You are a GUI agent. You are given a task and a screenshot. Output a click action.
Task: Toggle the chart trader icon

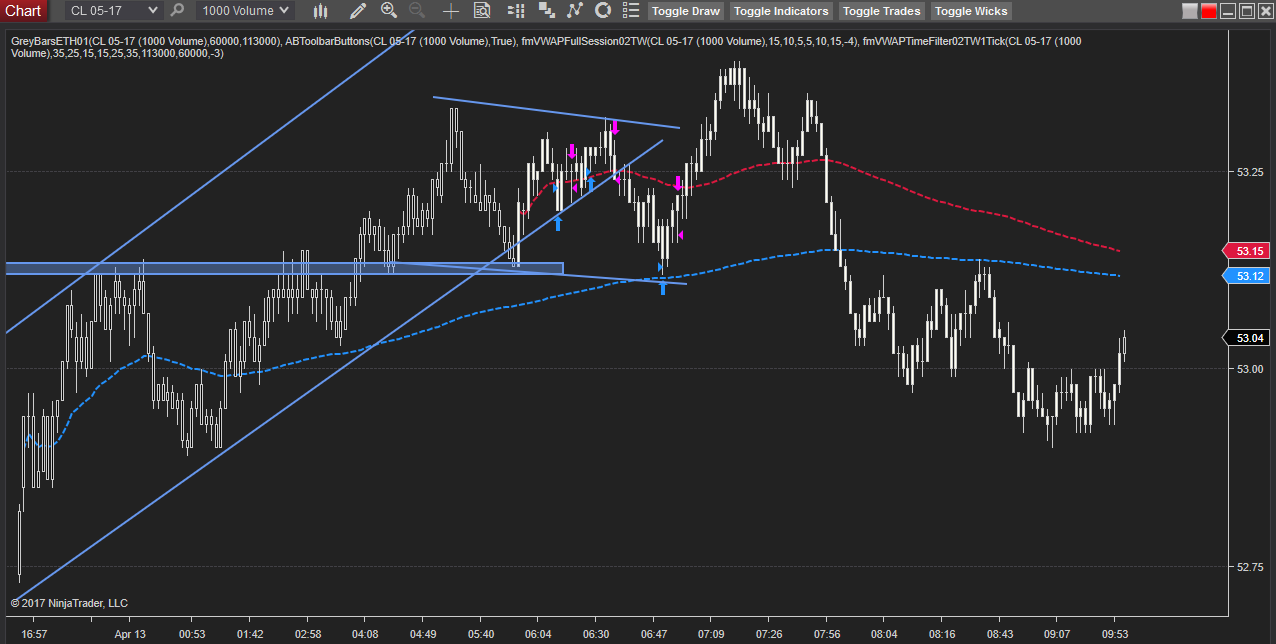(x=516, y=11)
